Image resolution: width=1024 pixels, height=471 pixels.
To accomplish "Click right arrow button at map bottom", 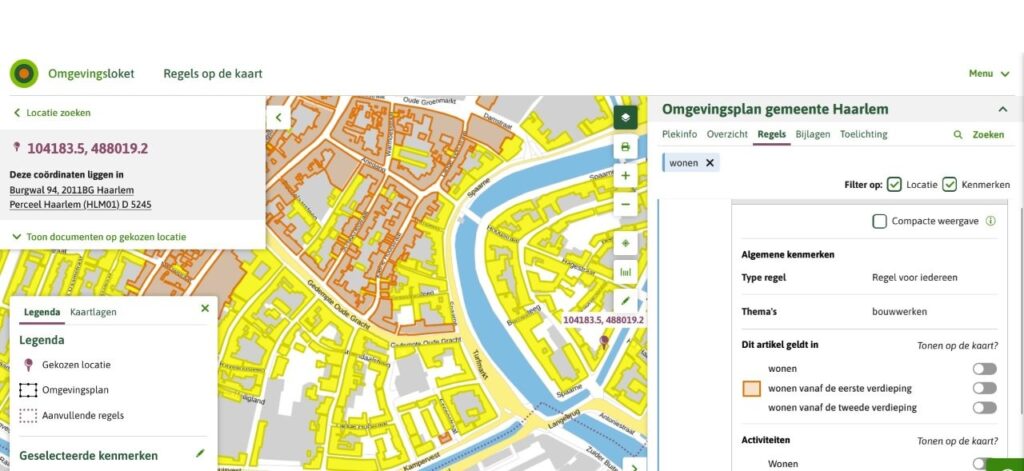I will click(633, 466).
